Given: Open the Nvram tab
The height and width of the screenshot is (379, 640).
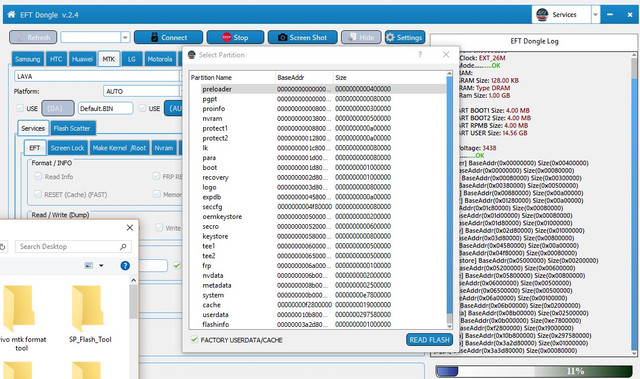Looking at the screenshot, I should point(164,148).
